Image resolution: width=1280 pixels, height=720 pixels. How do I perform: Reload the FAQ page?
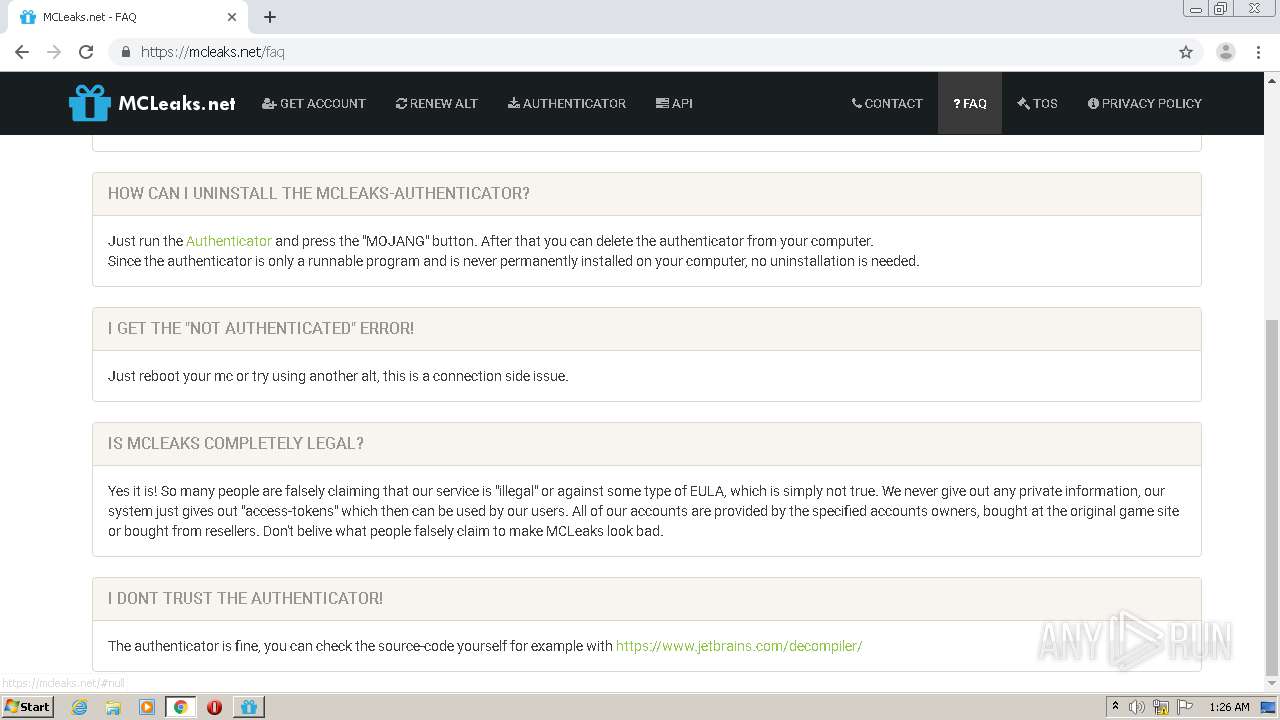pyautogui.click(x=86, y=52)
